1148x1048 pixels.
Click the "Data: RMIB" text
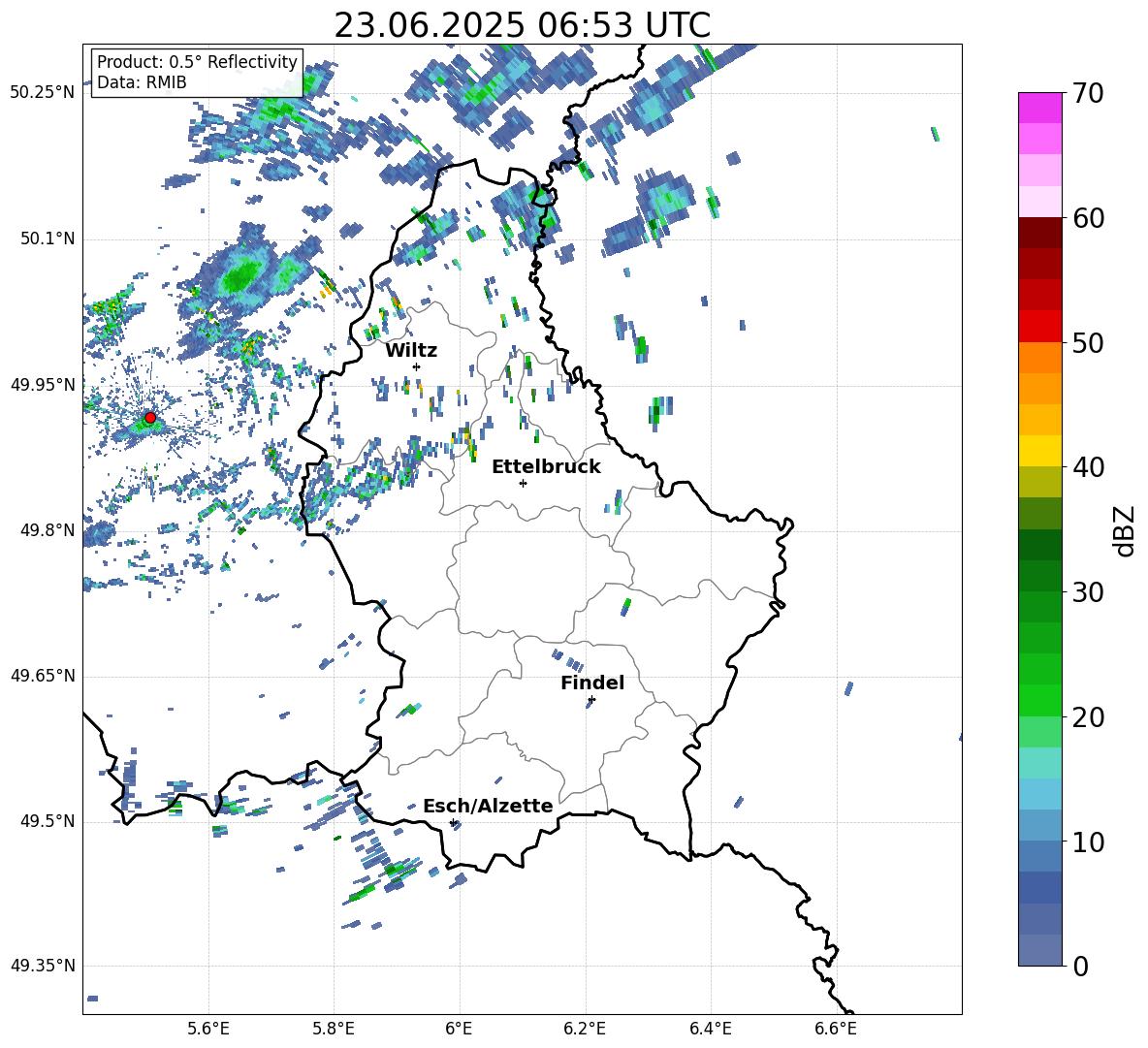click(142, 82)
